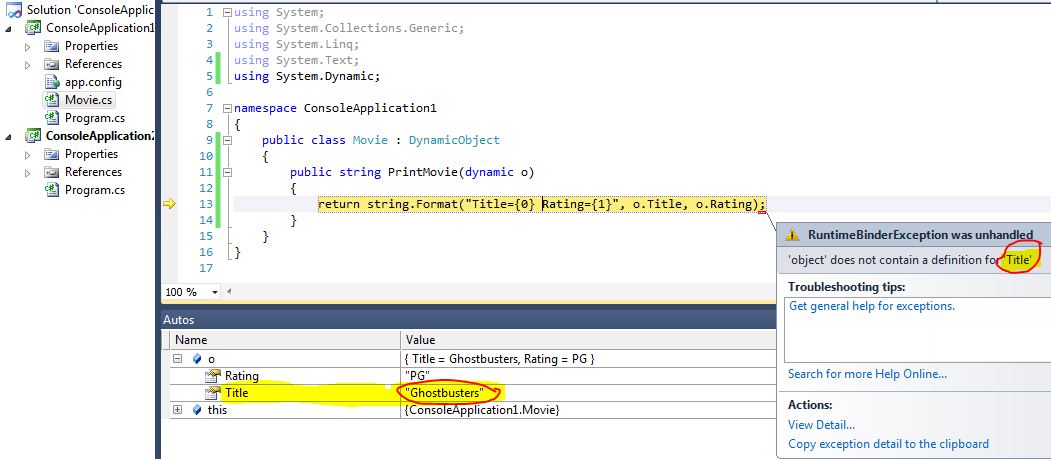The width and height of the screenshot is (1051, 459).
Task: Click the warning icon in exception popup
Action: point(793,235)
